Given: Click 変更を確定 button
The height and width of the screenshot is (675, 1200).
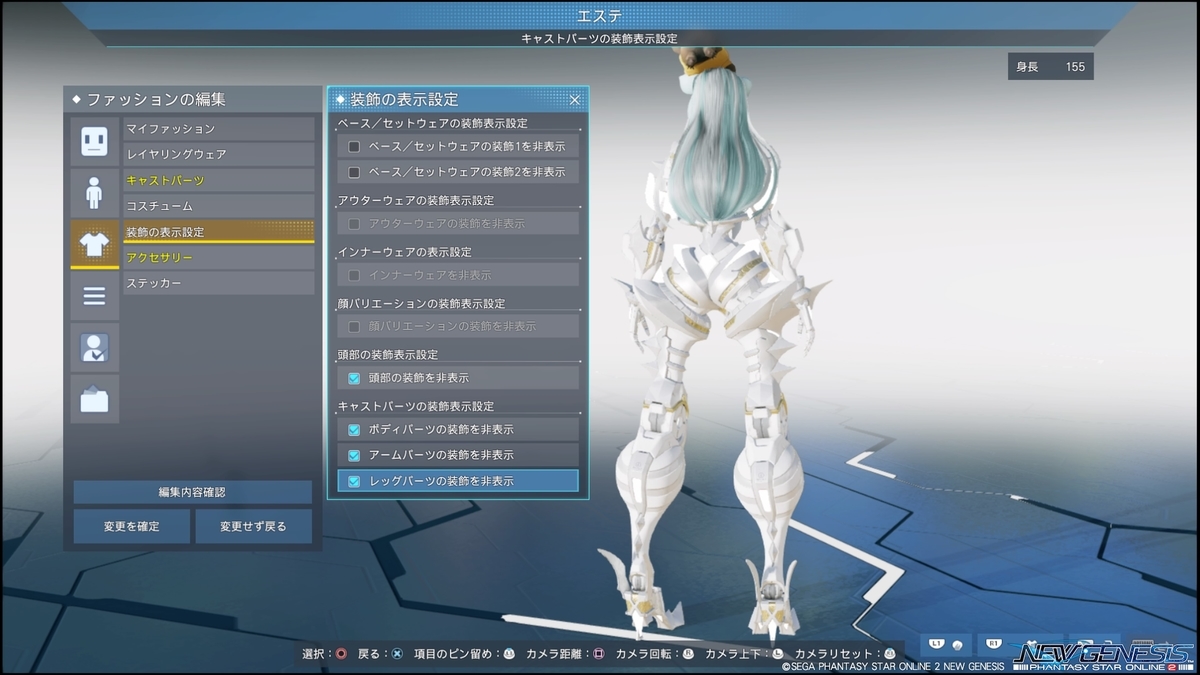Looking at the screenshot, I should (131, 526).
